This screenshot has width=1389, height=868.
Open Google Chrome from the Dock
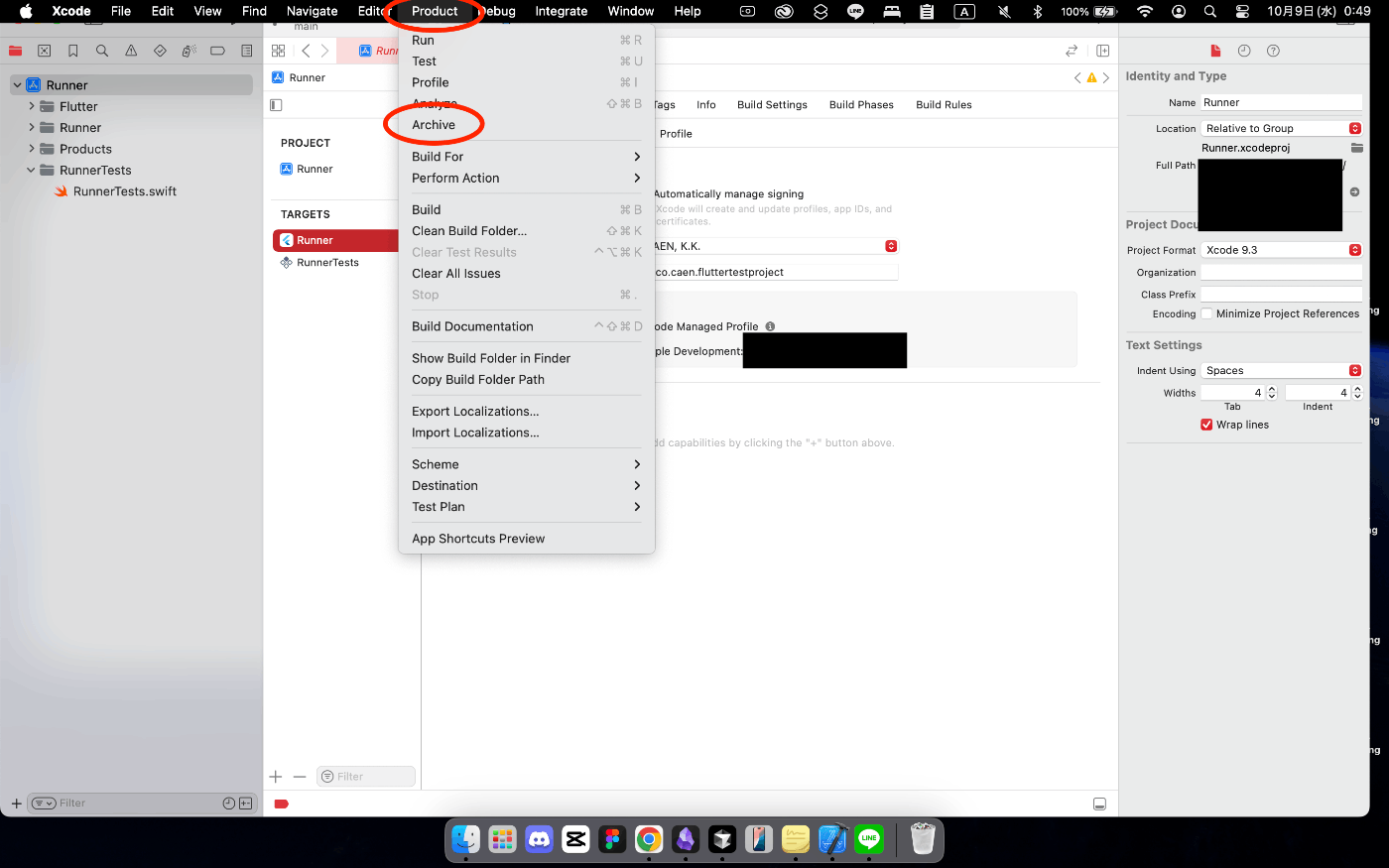[x=649, y=839]
